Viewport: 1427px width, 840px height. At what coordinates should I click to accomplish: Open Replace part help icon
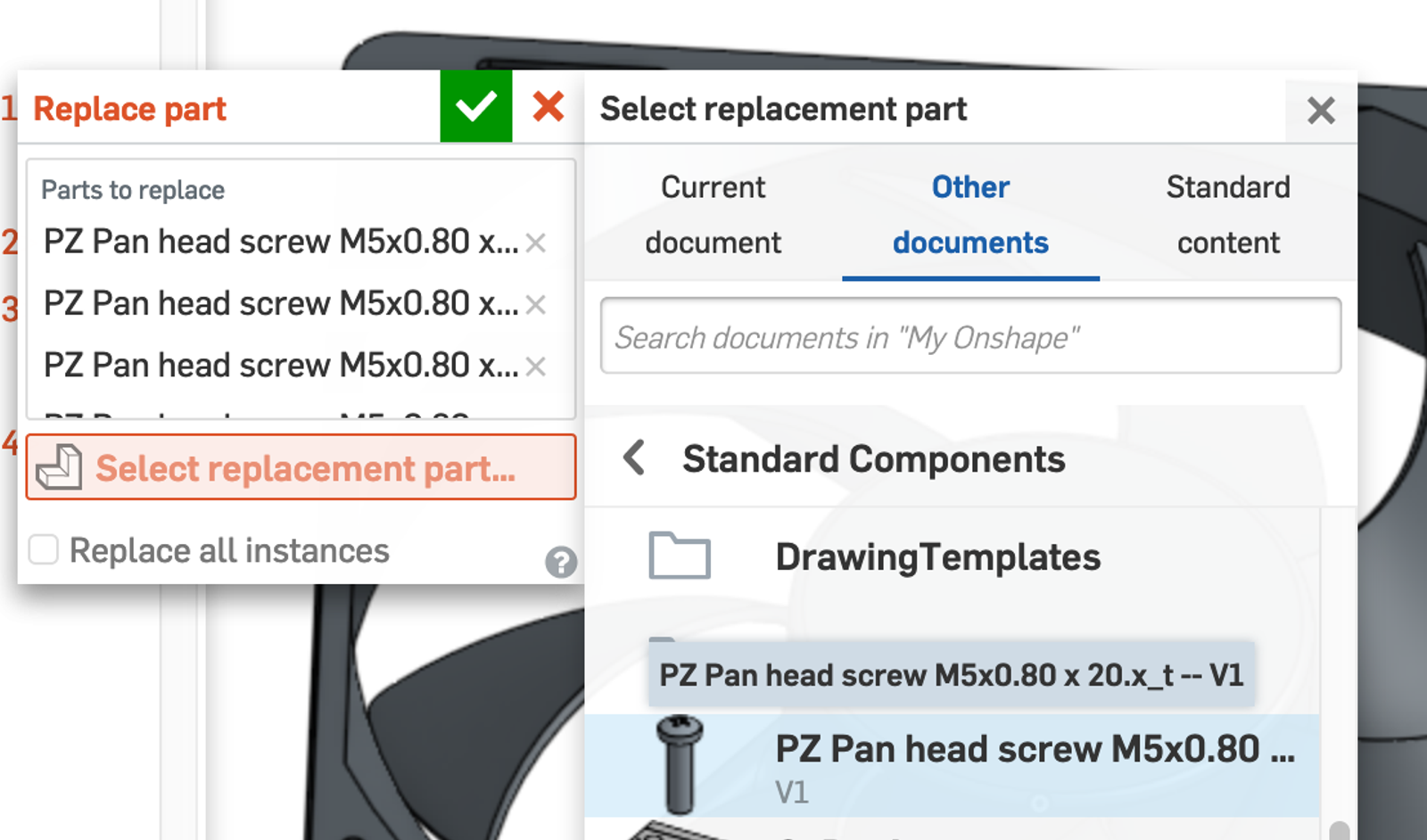(x=561, y=563)
